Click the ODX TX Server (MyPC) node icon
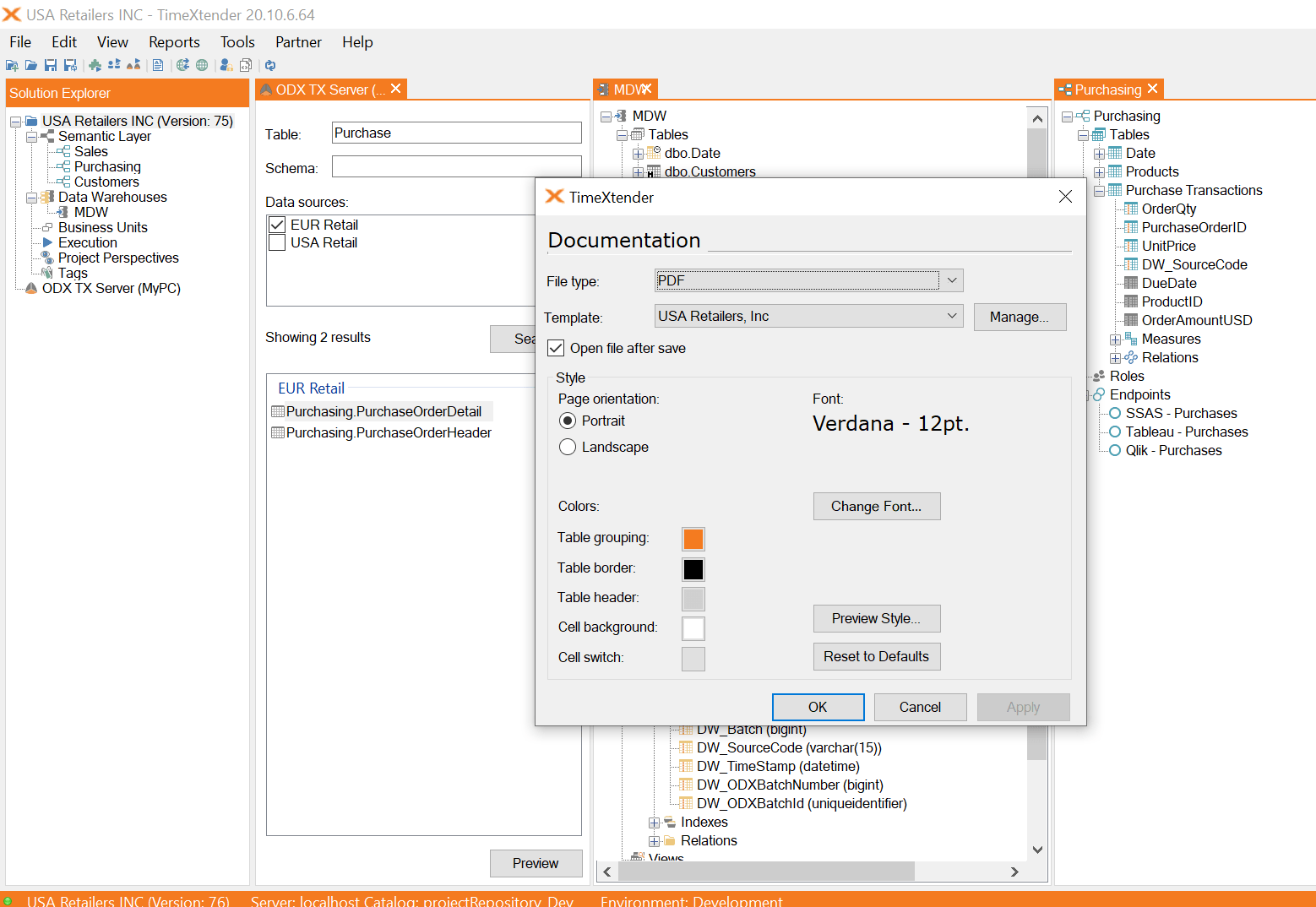Screen dimensions: 1316x907 pyautogui.click(x=31, y=288)
